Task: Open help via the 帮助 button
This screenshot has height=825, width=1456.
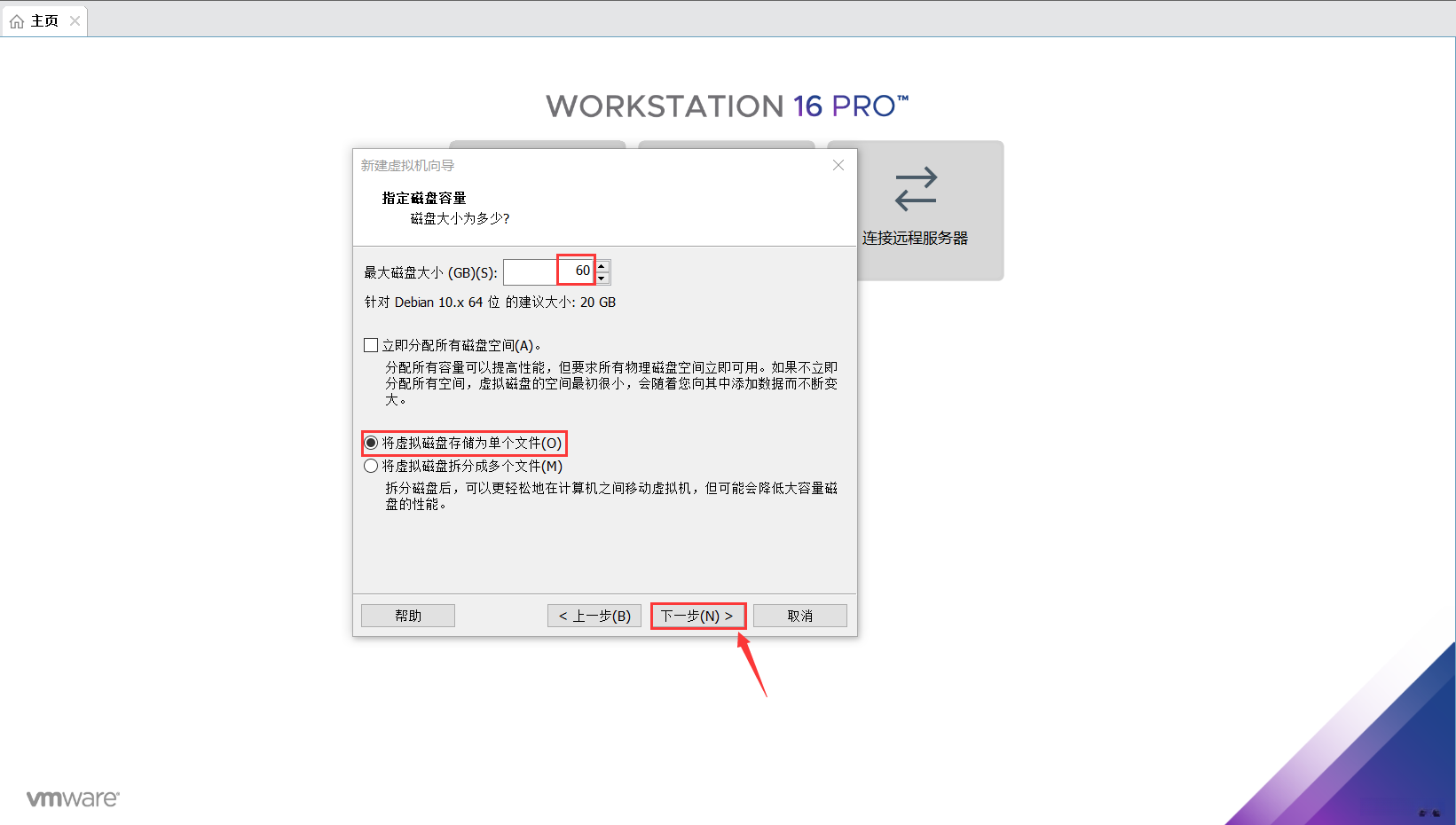Action: (x=407, y=615)
